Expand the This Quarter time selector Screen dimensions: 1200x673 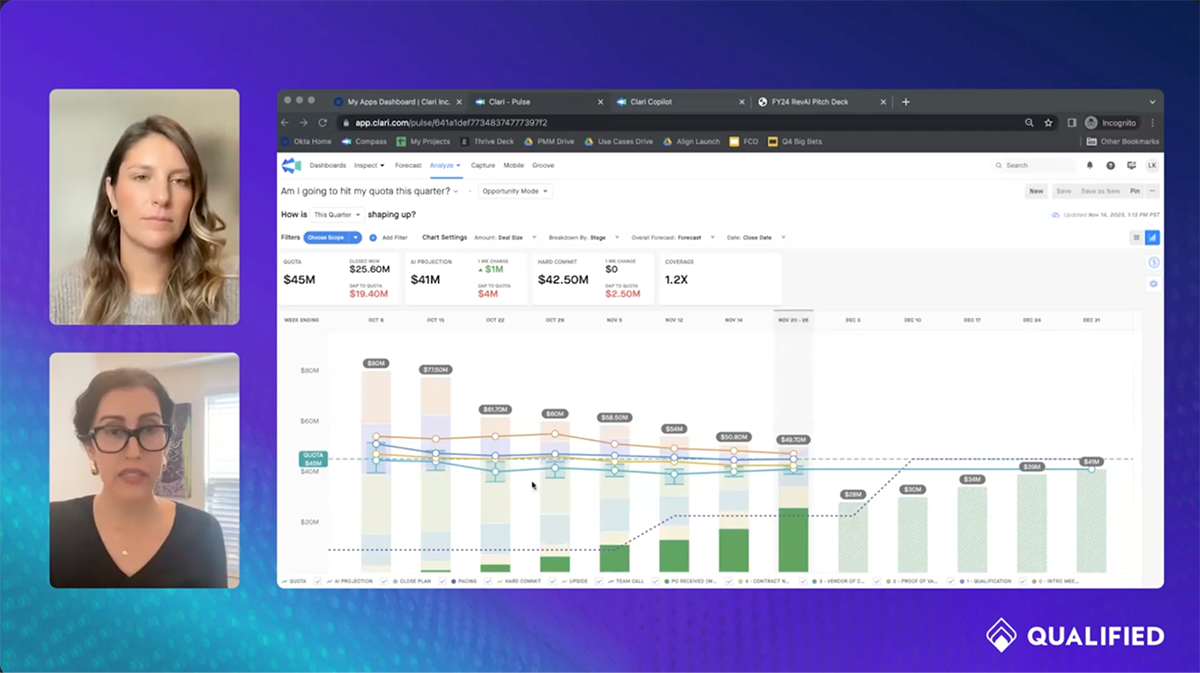coord(335,214)
